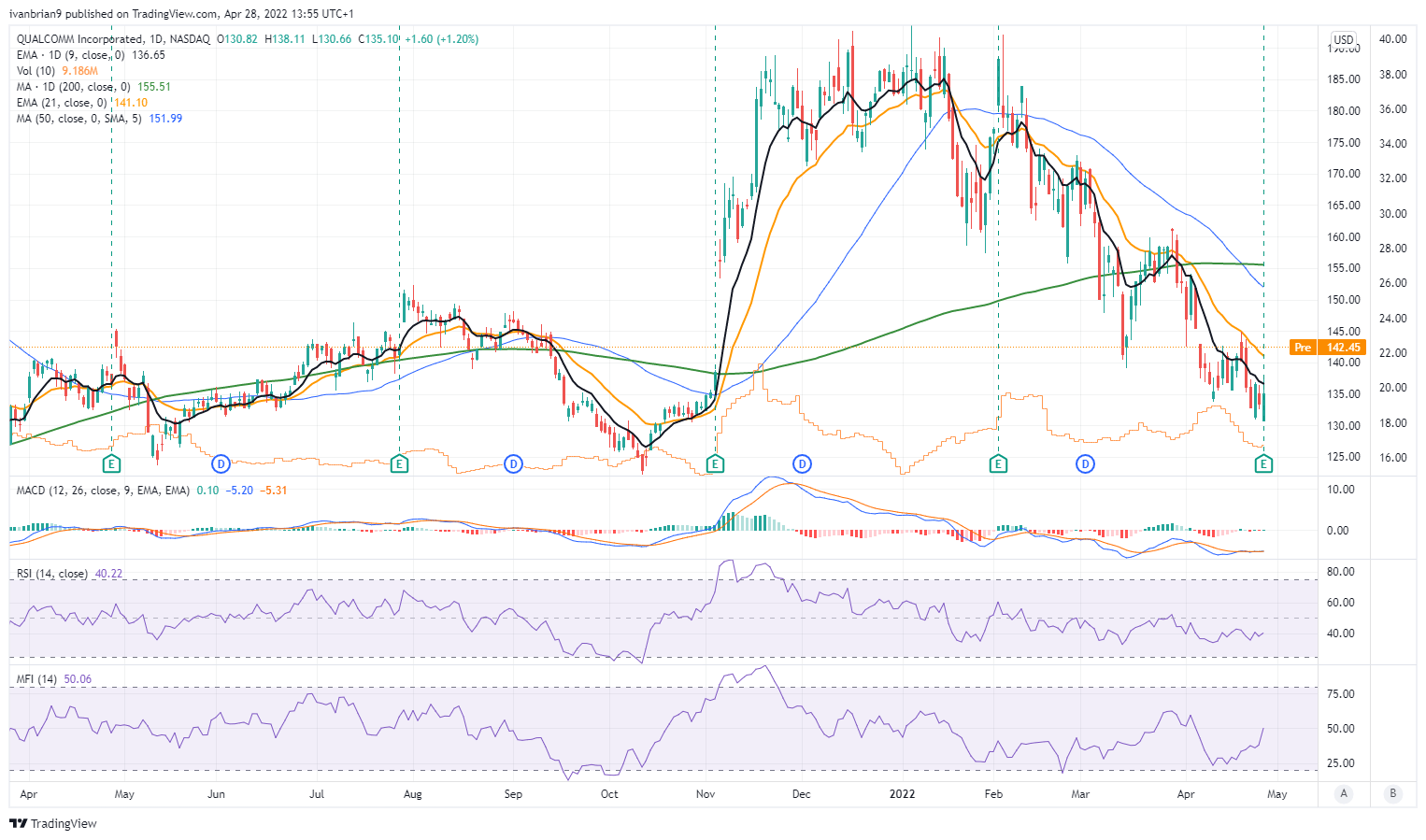Click the Oct label on time axis
This screenshot has height=840, width=1426.
click(x=609, y=794)
